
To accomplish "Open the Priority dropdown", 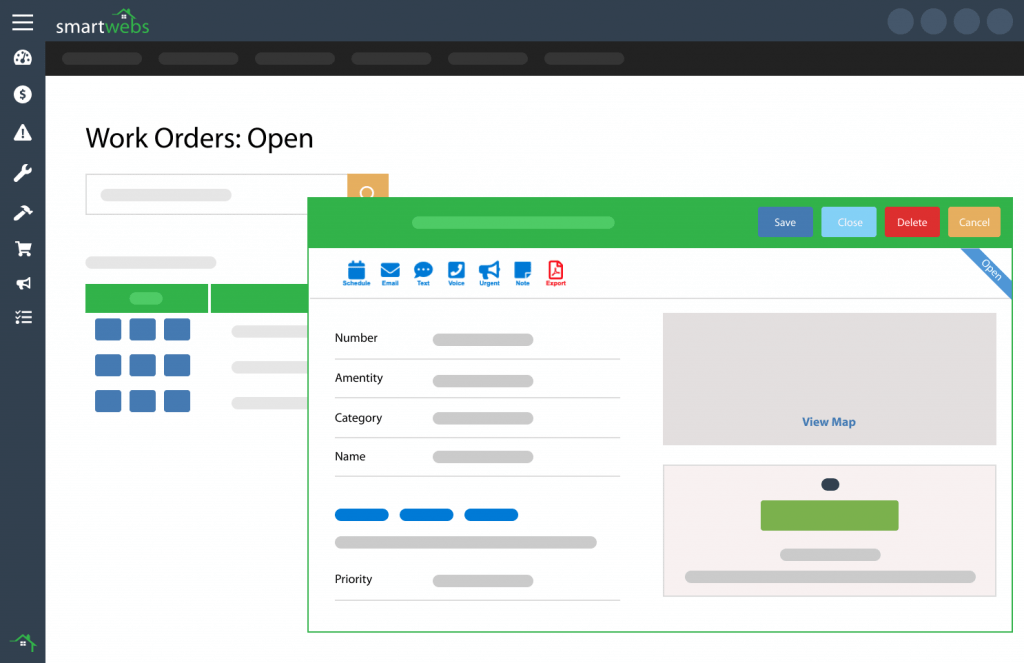I will tap(483, 580).
